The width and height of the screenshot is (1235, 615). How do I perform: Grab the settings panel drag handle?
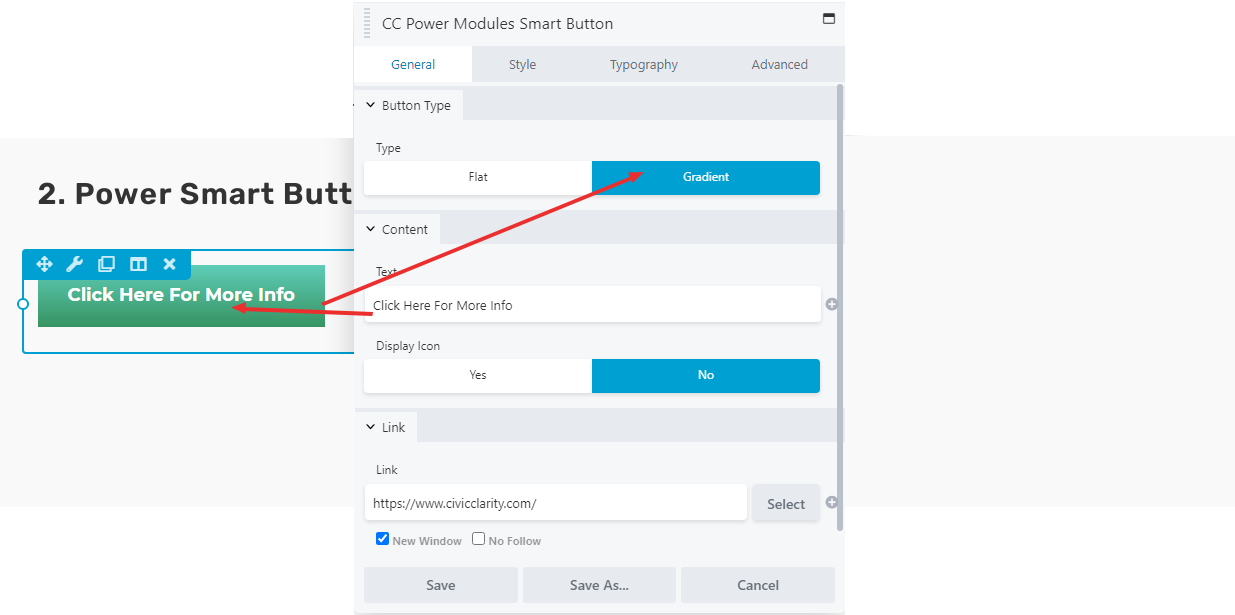coord(366,22)
